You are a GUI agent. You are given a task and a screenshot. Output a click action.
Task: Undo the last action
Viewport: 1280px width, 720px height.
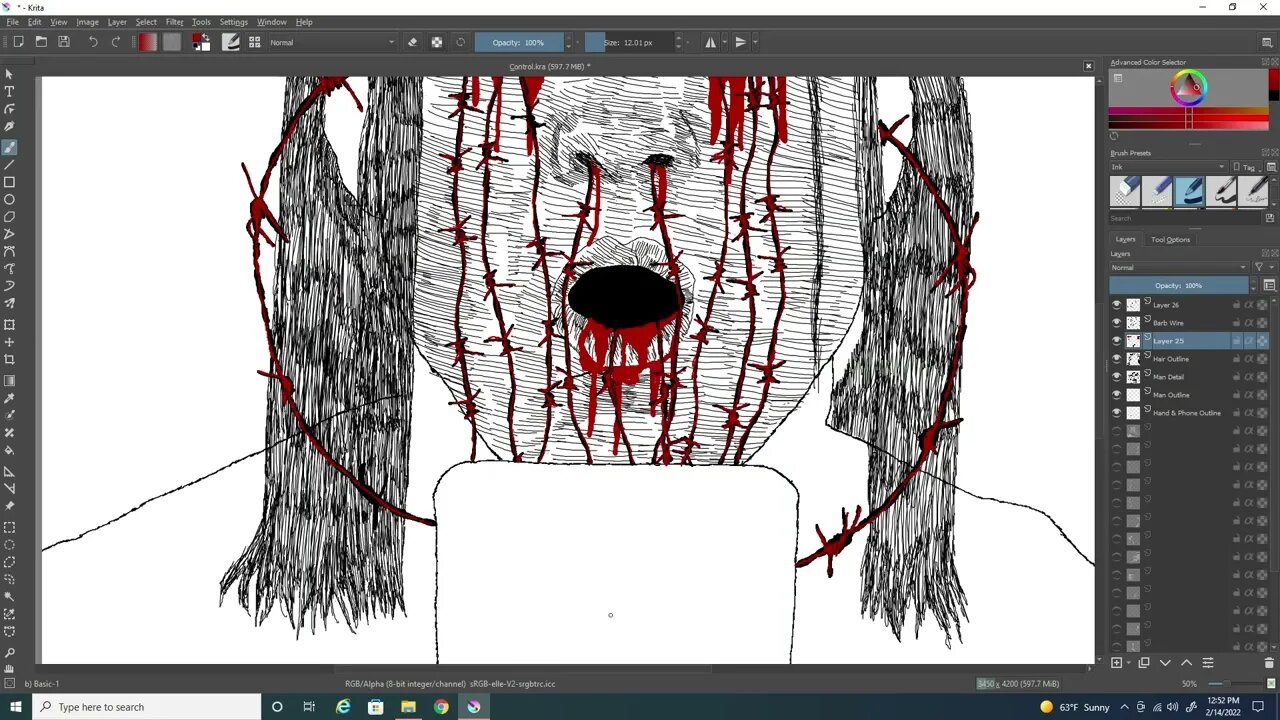(x=93, y=42)
